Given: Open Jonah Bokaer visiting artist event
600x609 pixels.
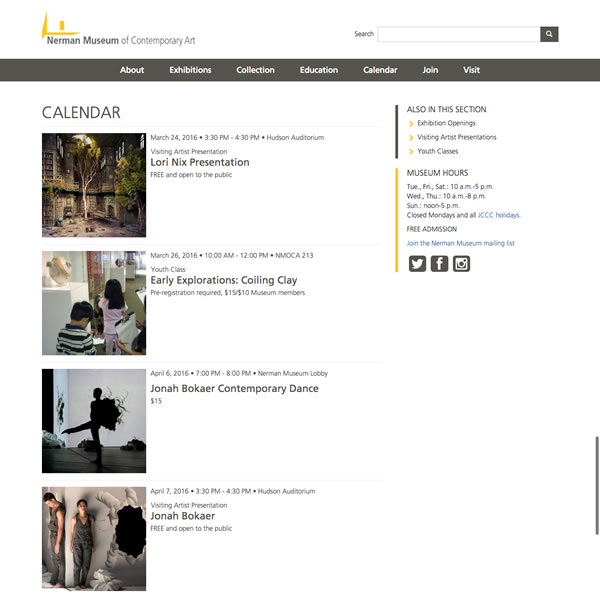Looking at the screenshot, I should 183,516.
